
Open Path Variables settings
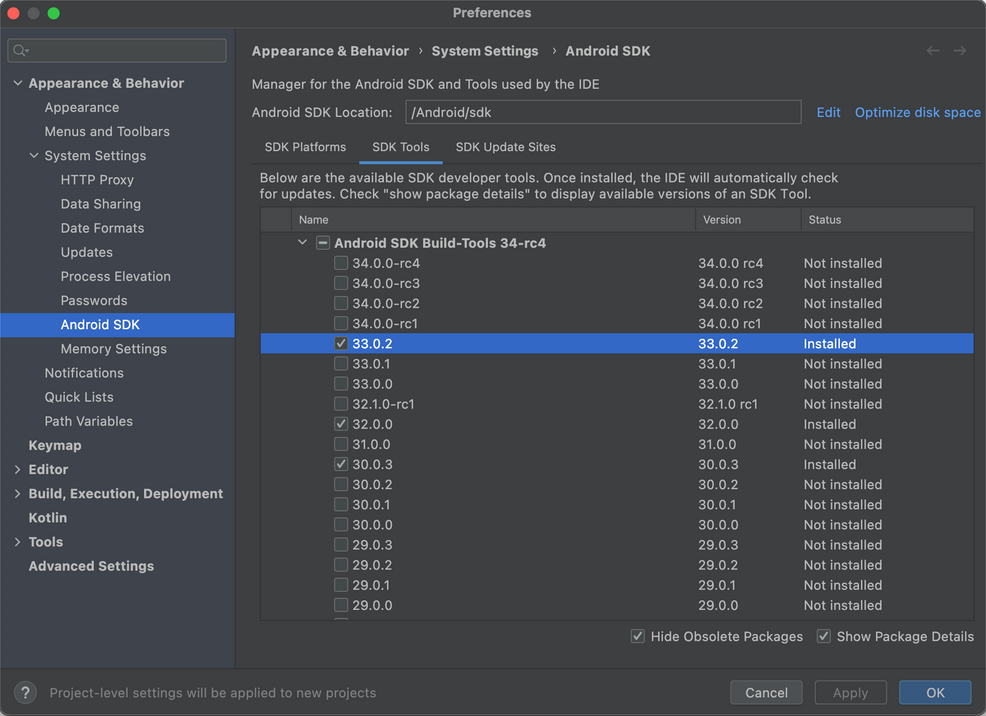(x=89, y=421)
